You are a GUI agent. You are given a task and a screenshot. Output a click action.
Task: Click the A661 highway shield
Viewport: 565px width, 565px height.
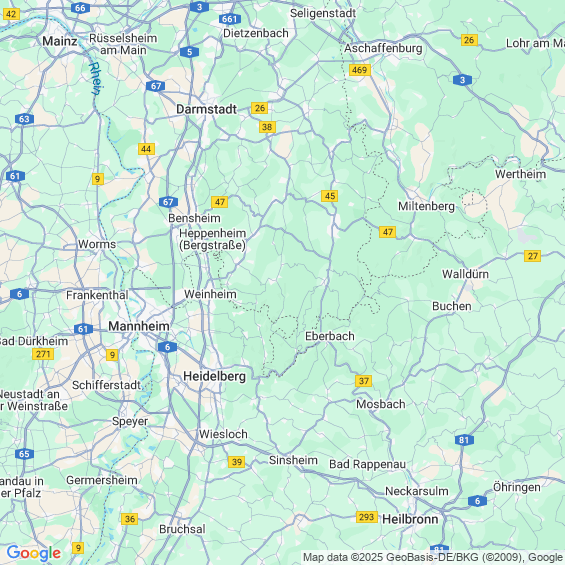click(x=230, y=19)
